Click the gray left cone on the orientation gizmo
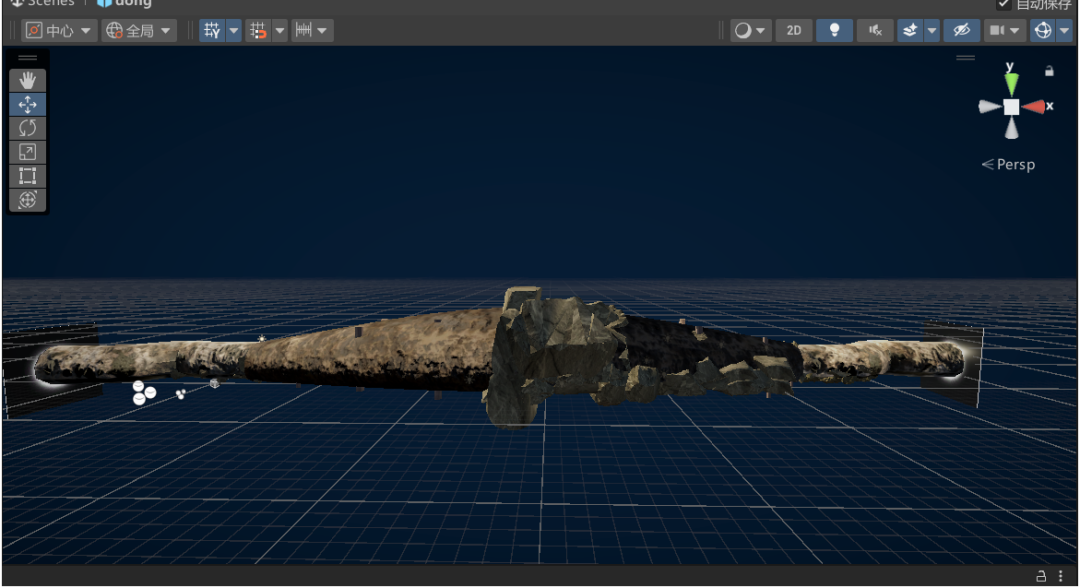The height and width of the screenshot is (588, 1080). coord(990,107)
